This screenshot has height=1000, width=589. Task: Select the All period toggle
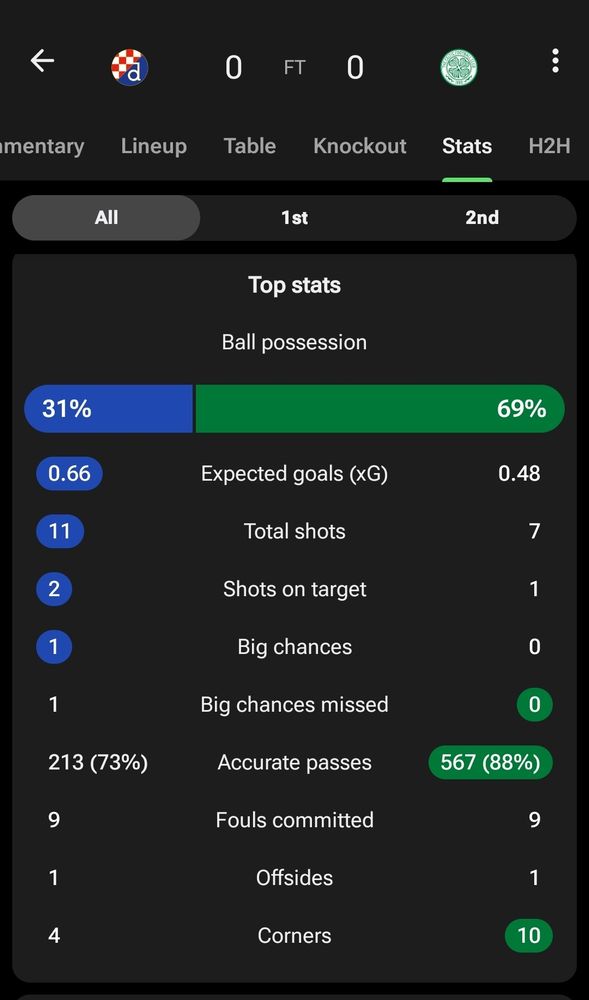click(106, 217)
